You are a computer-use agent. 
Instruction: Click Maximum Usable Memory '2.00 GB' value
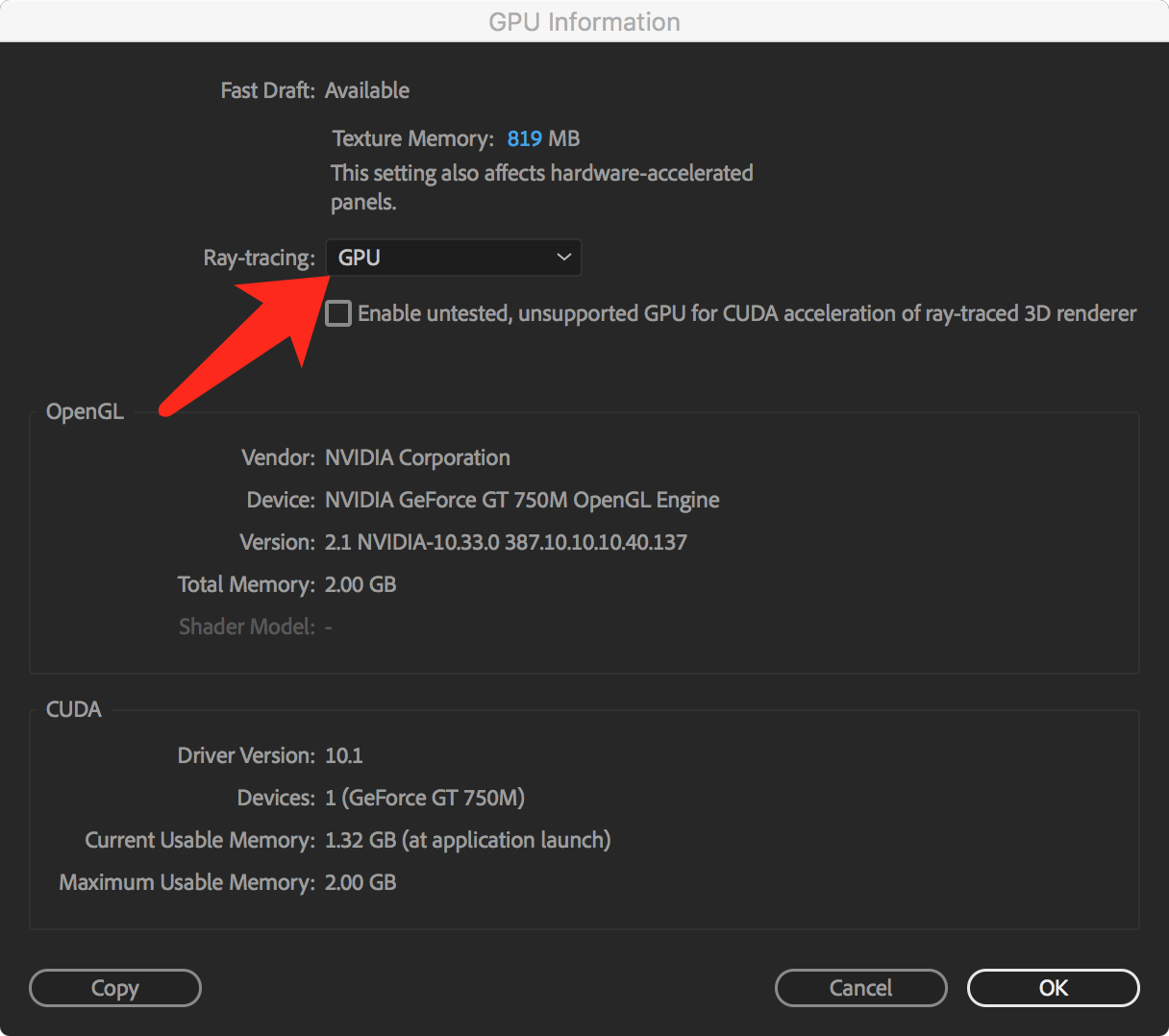click(x=361, y=882)
